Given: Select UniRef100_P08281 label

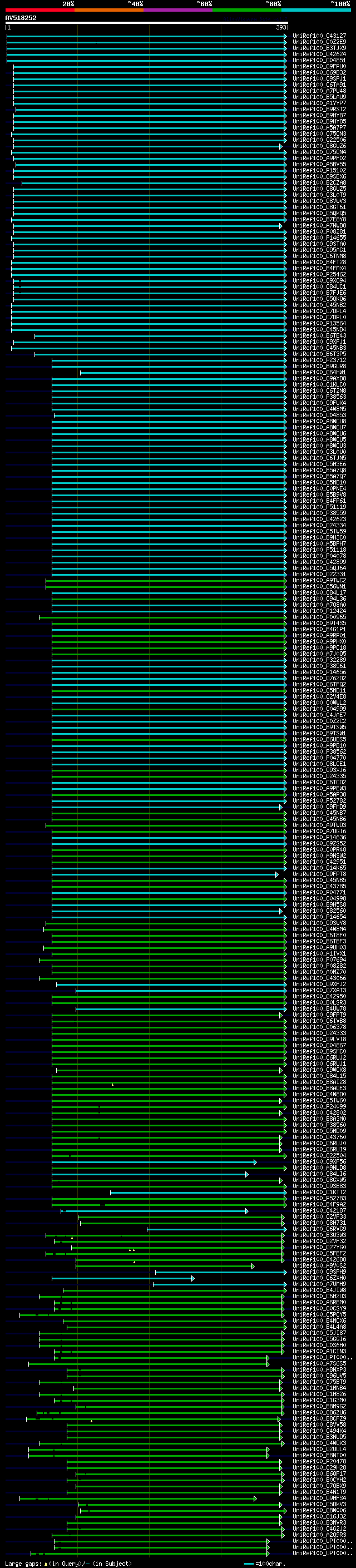Looking at the screenshot, I should point(319,231).
